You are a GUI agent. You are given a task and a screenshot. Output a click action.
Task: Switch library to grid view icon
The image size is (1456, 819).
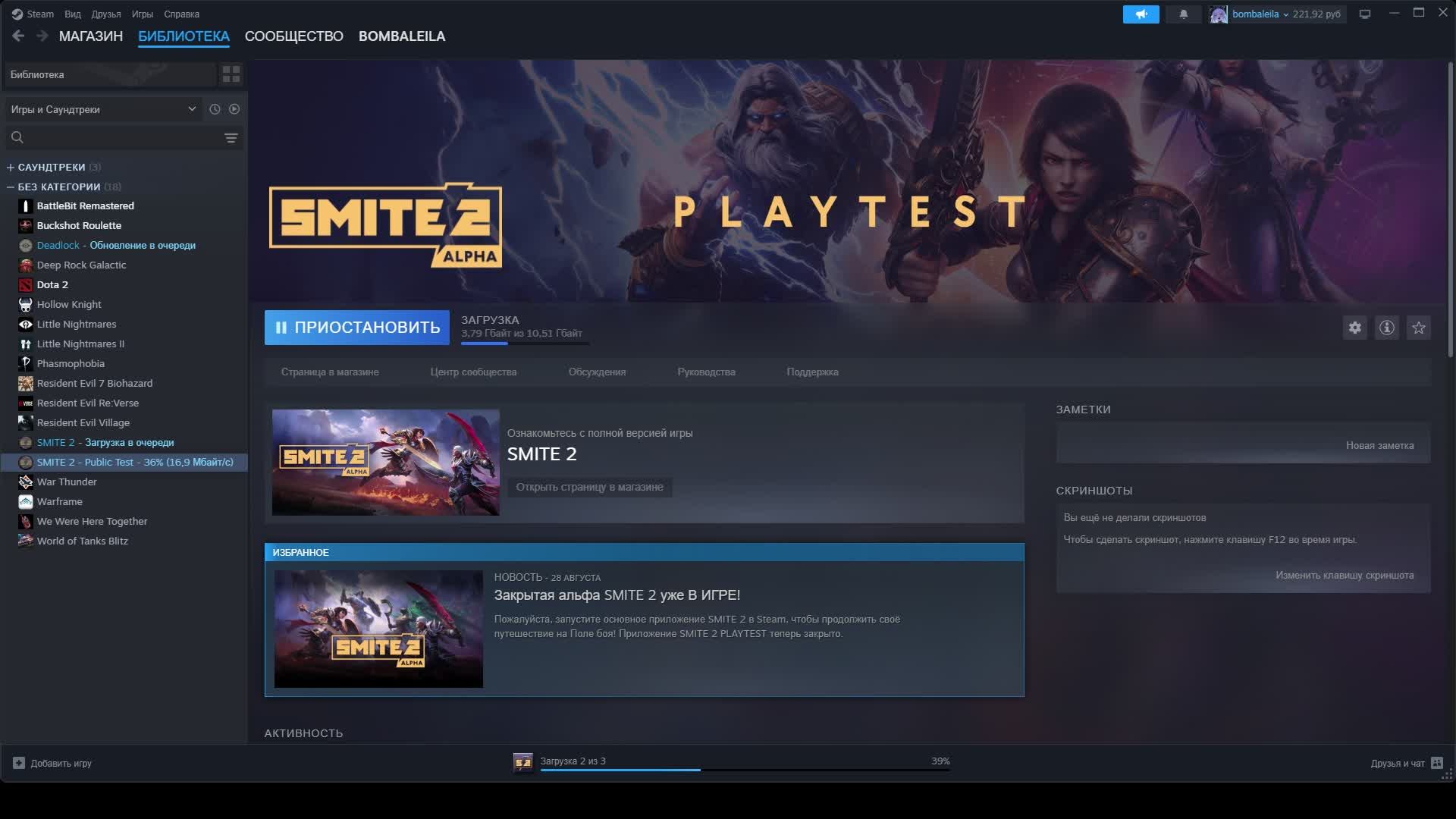coord(232,74)
